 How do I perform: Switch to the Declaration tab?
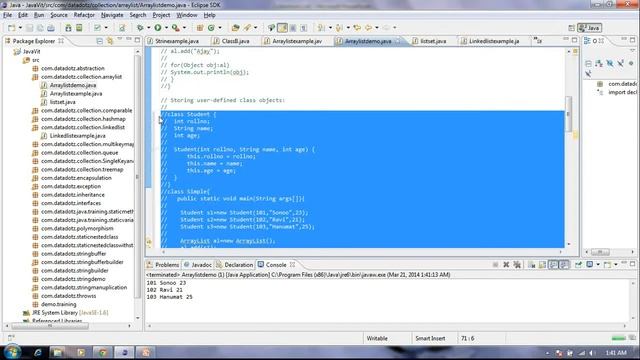[234, 265]
